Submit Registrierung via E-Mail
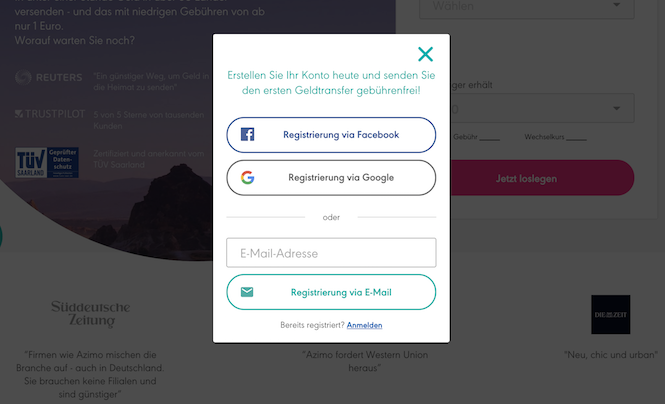665x404 pixels. click(331, 292)
